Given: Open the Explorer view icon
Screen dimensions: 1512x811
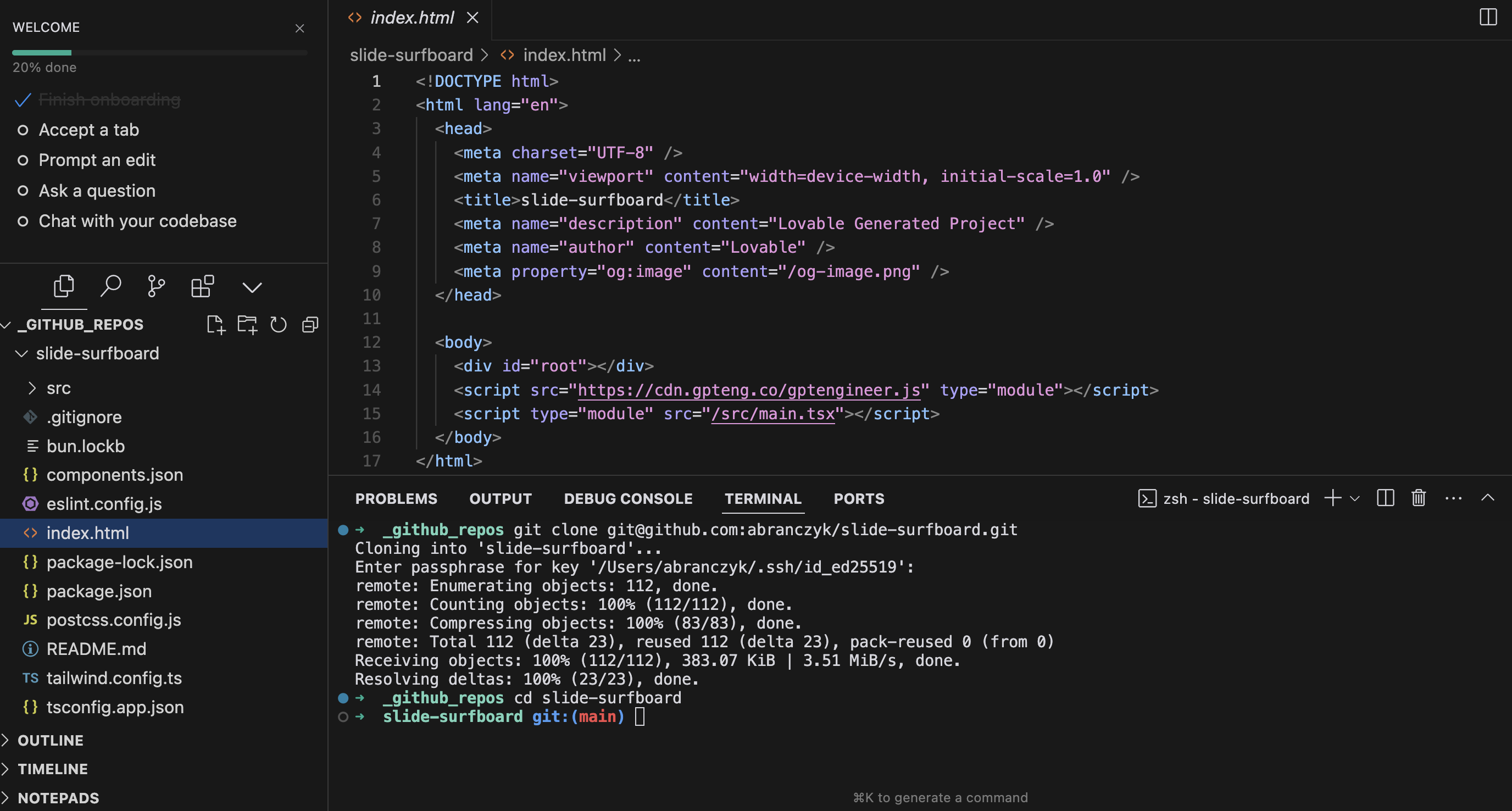Looking at the screenshot, I should (x=63, y=286).
